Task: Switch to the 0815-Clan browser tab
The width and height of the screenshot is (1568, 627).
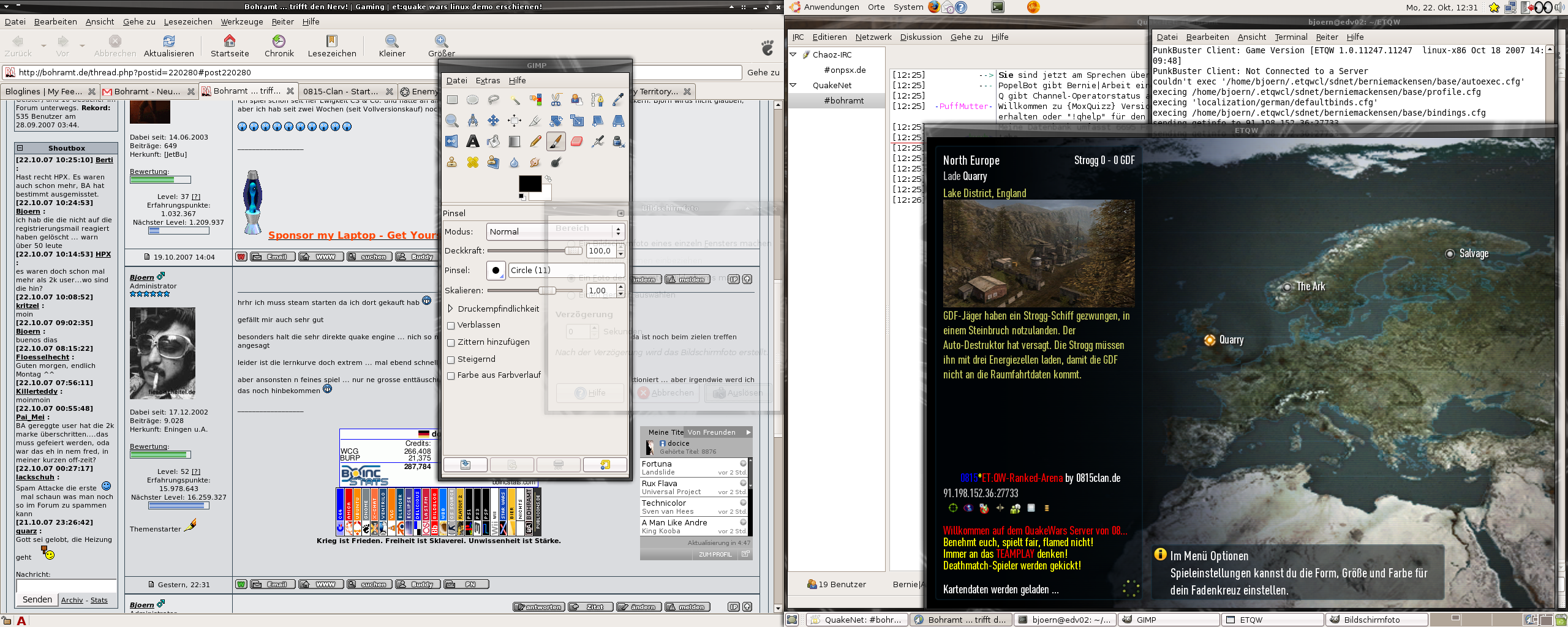Action: [341, 91]
